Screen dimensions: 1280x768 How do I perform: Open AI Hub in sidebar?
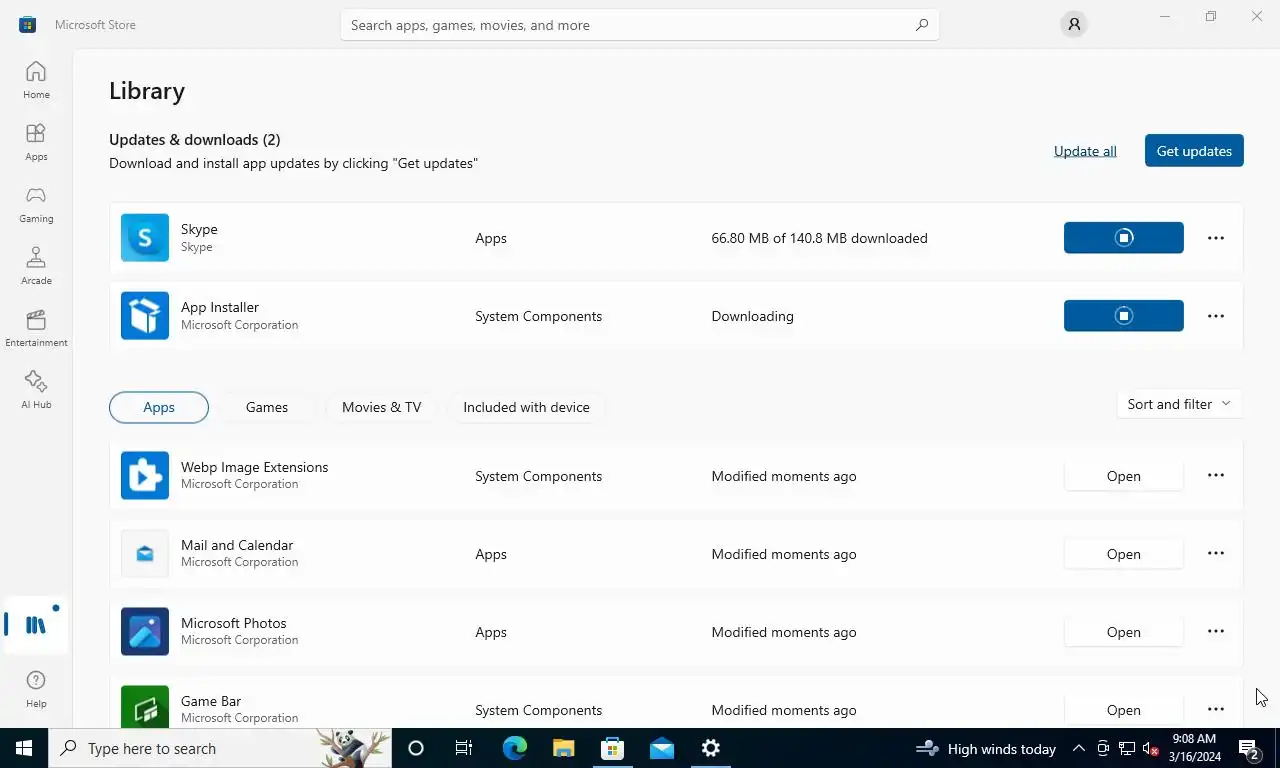click(x=36, y=390)
